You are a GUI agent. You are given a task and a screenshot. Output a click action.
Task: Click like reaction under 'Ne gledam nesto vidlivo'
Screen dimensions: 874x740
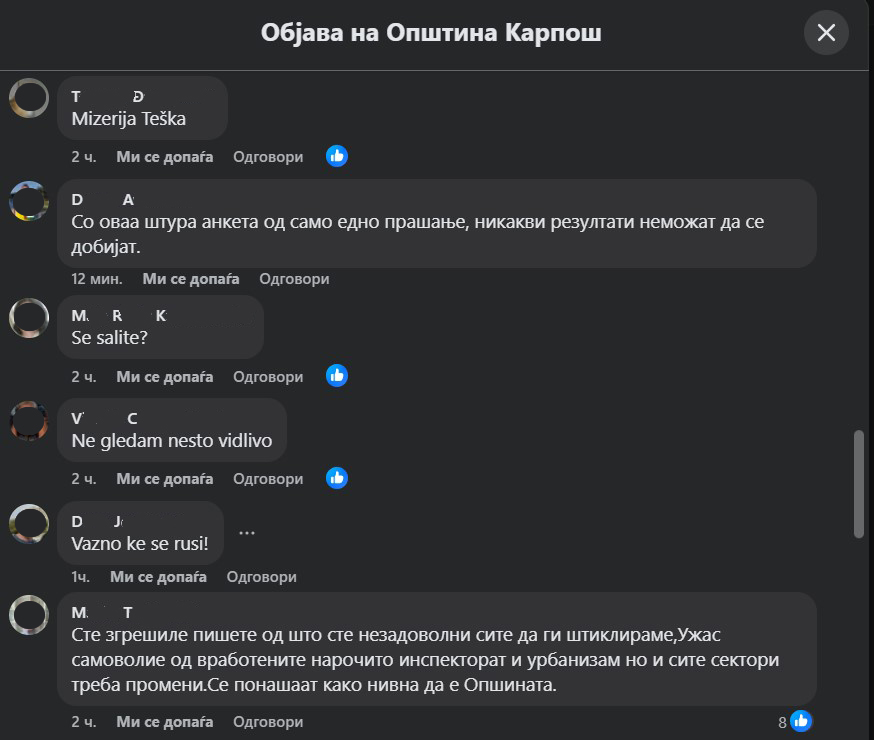pos(337,478)
